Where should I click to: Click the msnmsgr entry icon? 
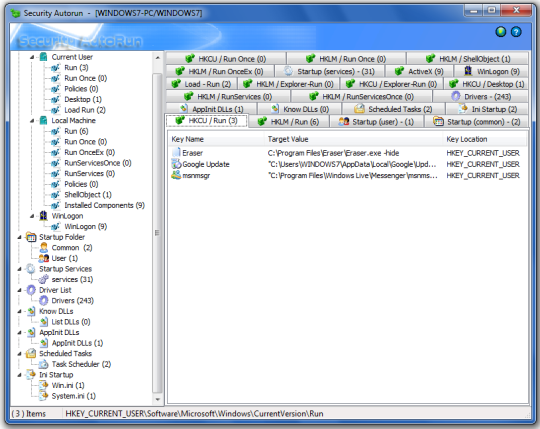tap(176, 175)
